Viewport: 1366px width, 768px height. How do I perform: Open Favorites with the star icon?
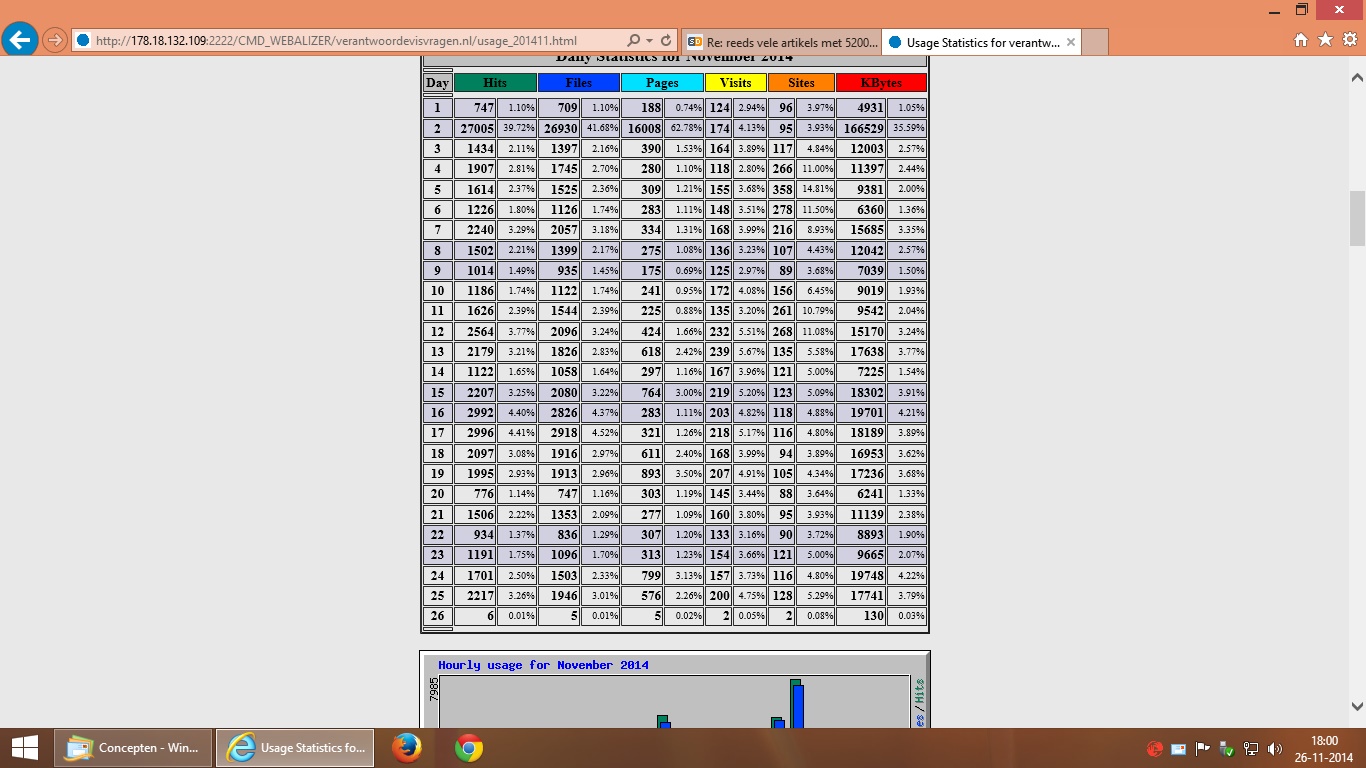(1325, 40)
